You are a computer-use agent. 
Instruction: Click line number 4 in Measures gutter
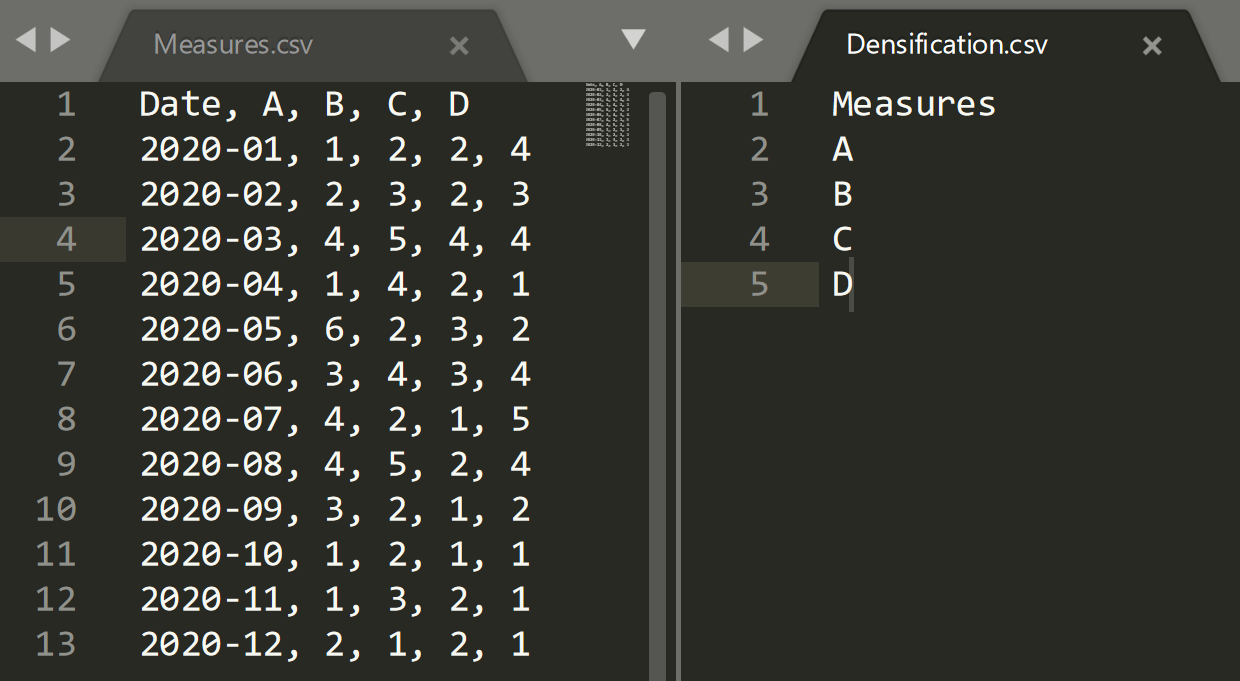[x=66, y=240]
